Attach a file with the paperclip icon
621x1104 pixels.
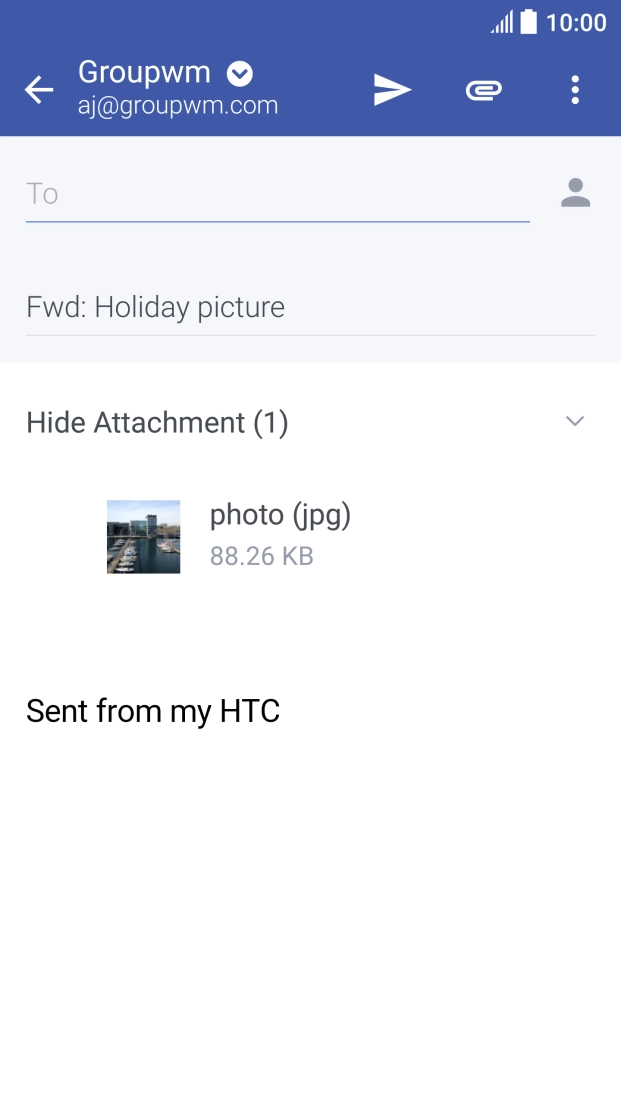(483, 90)
